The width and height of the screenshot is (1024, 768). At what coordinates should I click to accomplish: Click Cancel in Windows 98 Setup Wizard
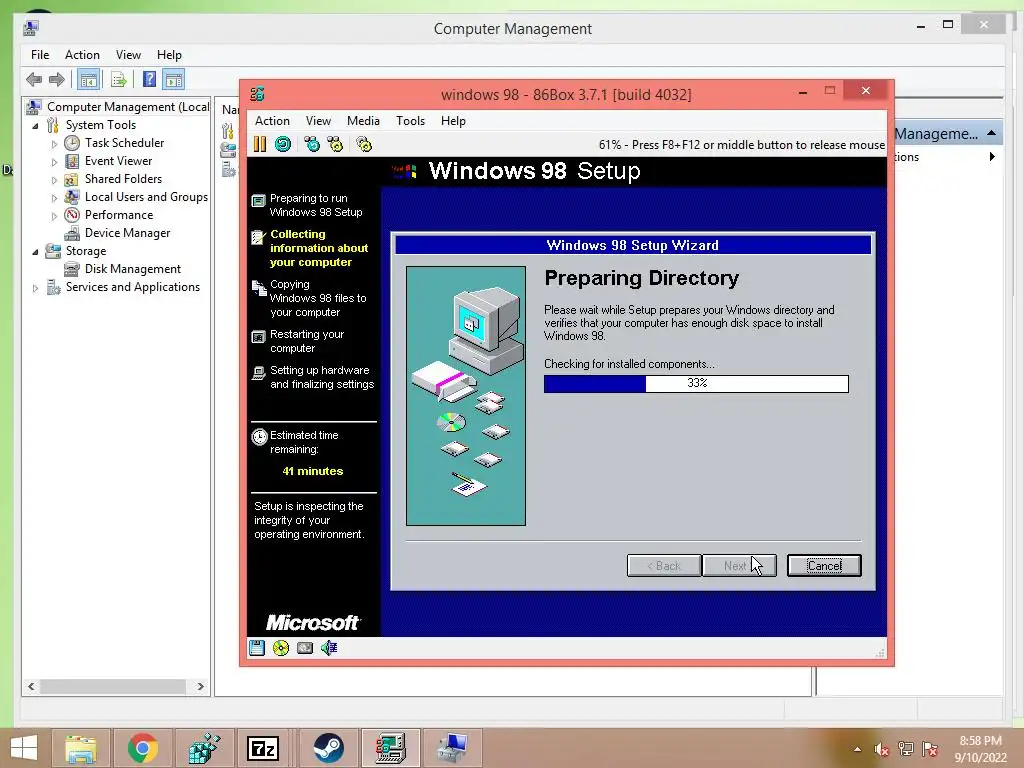tap(824, 566)
